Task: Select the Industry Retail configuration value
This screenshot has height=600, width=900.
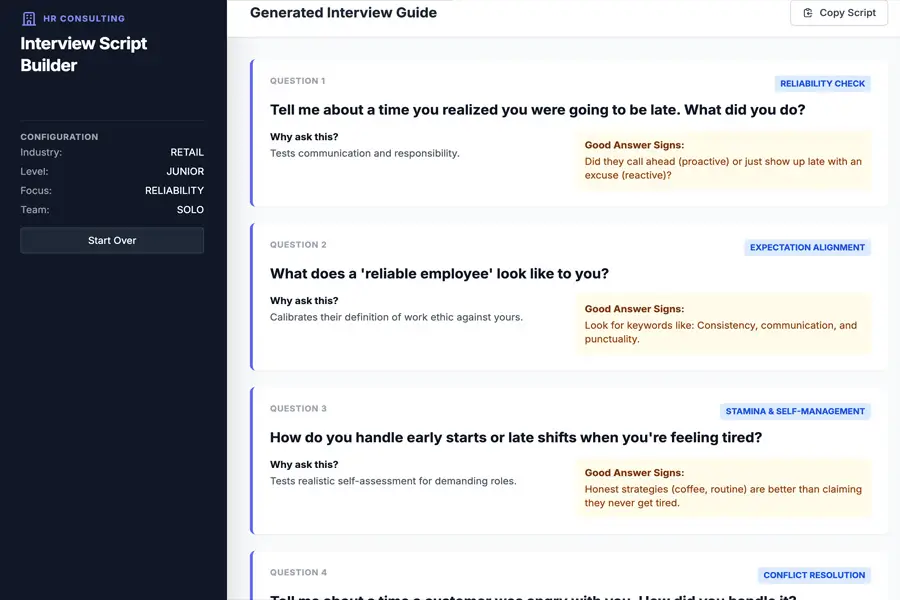Action: (186, 153)
